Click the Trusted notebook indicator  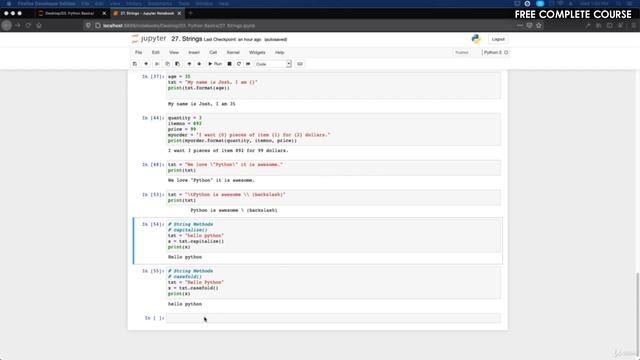462,53
